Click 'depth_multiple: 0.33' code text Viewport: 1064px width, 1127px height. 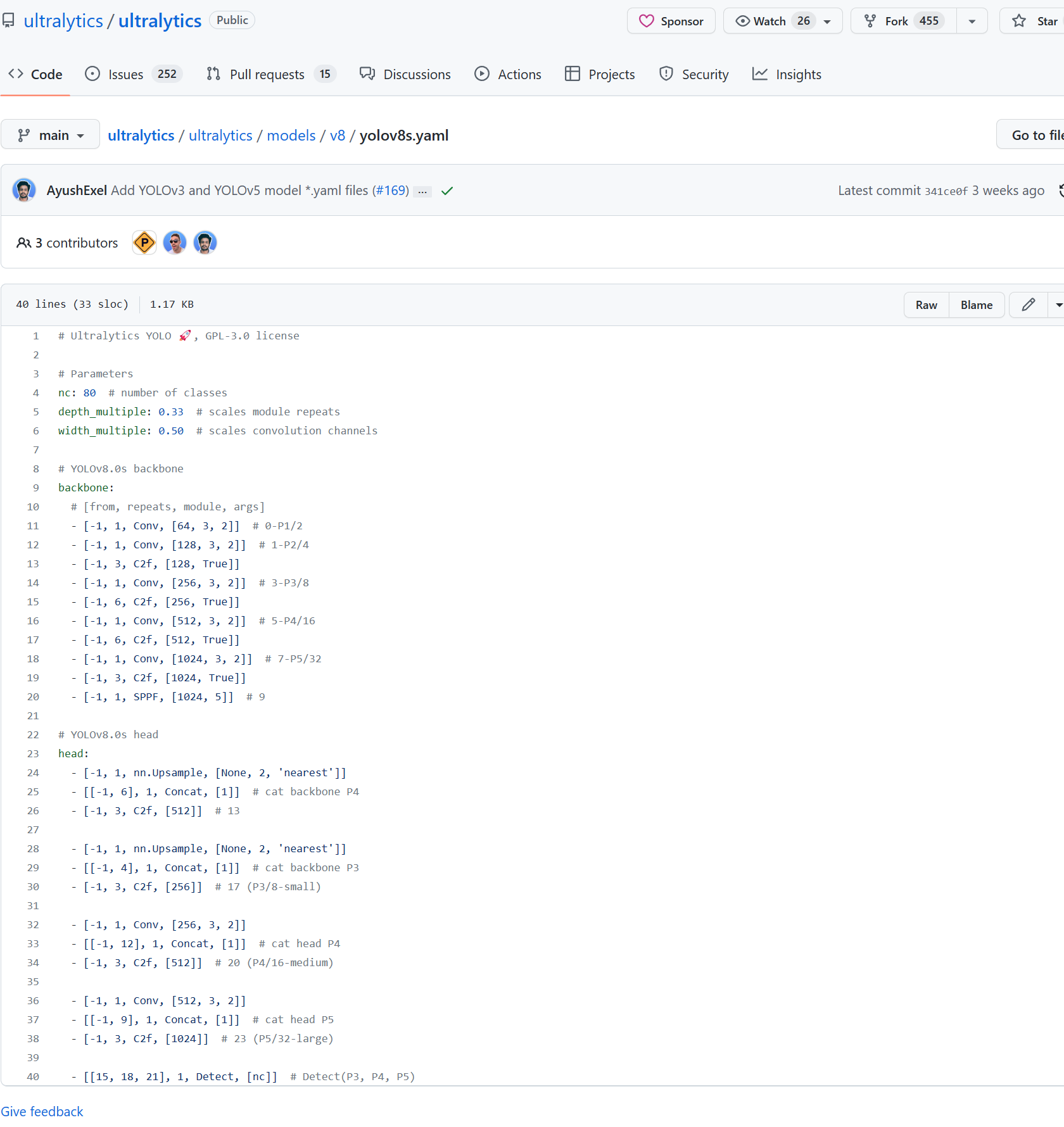[x=121, y=412]
